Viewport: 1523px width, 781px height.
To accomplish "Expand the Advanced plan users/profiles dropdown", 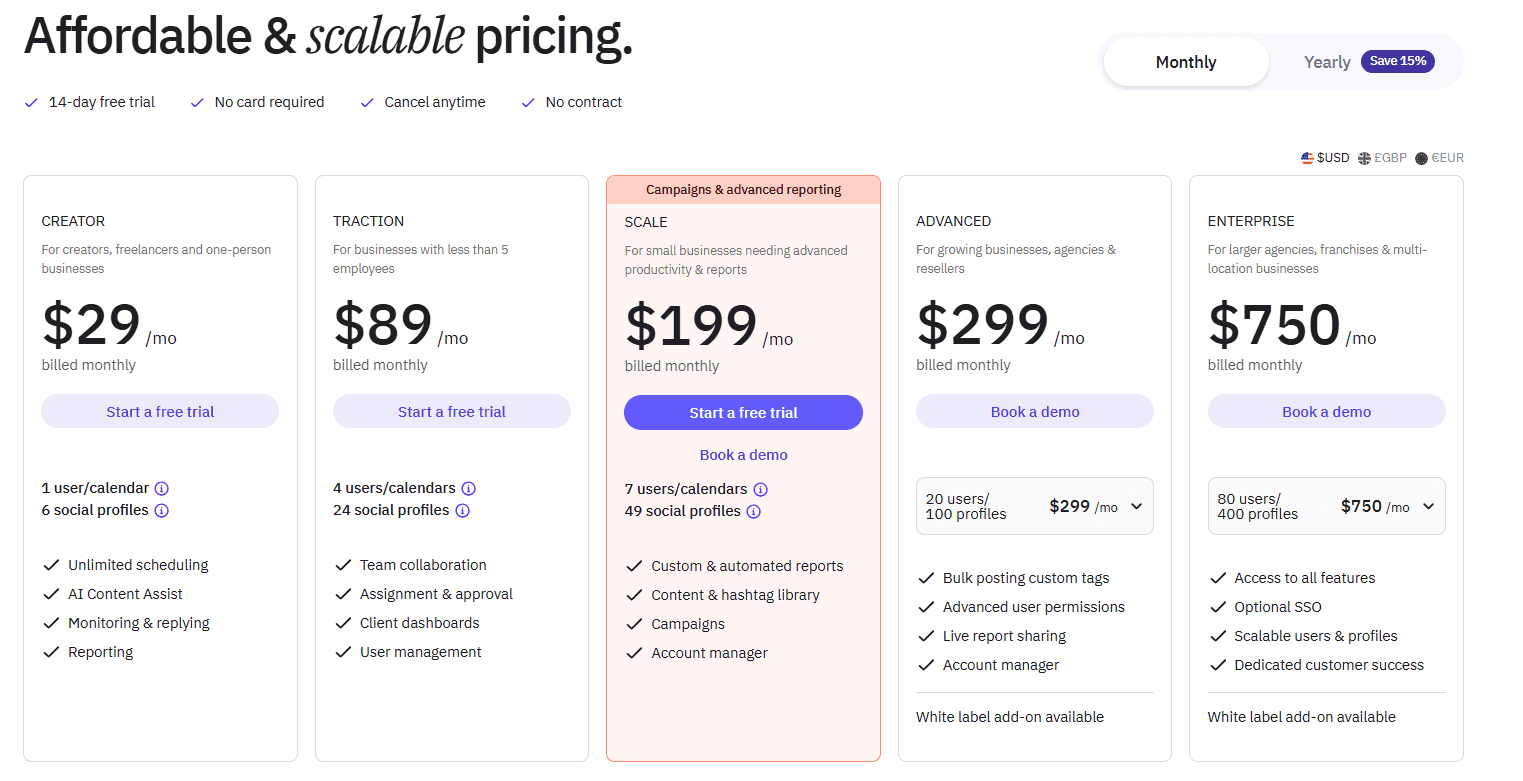I will (1137, 506).
